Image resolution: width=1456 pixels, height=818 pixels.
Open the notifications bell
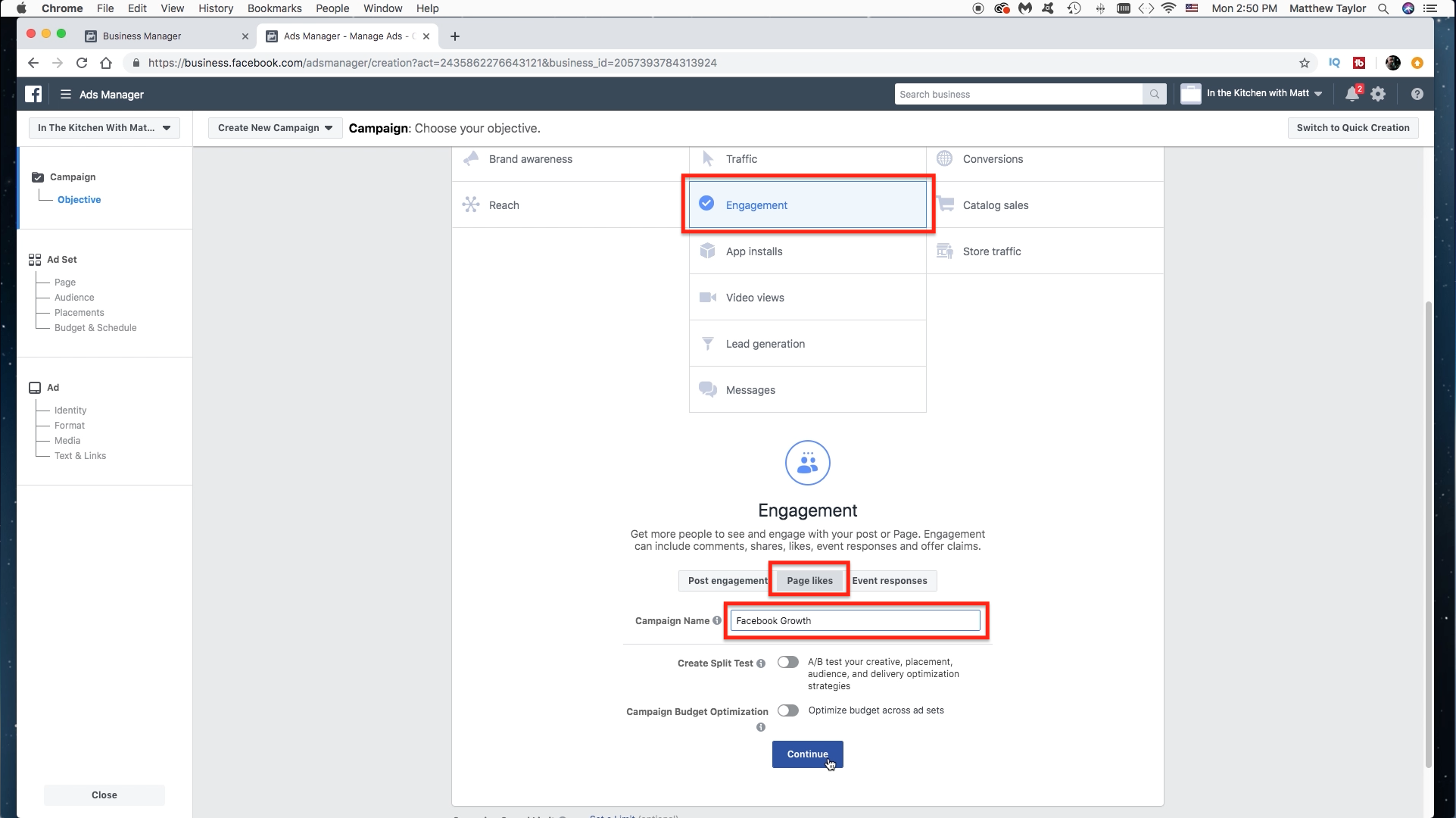[x=1352, y=94]
